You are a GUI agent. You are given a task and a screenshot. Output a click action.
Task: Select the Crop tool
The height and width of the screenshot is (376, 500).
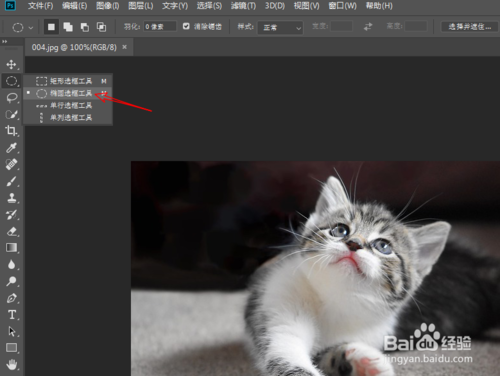pyautogui.click(x=11, y=131)
